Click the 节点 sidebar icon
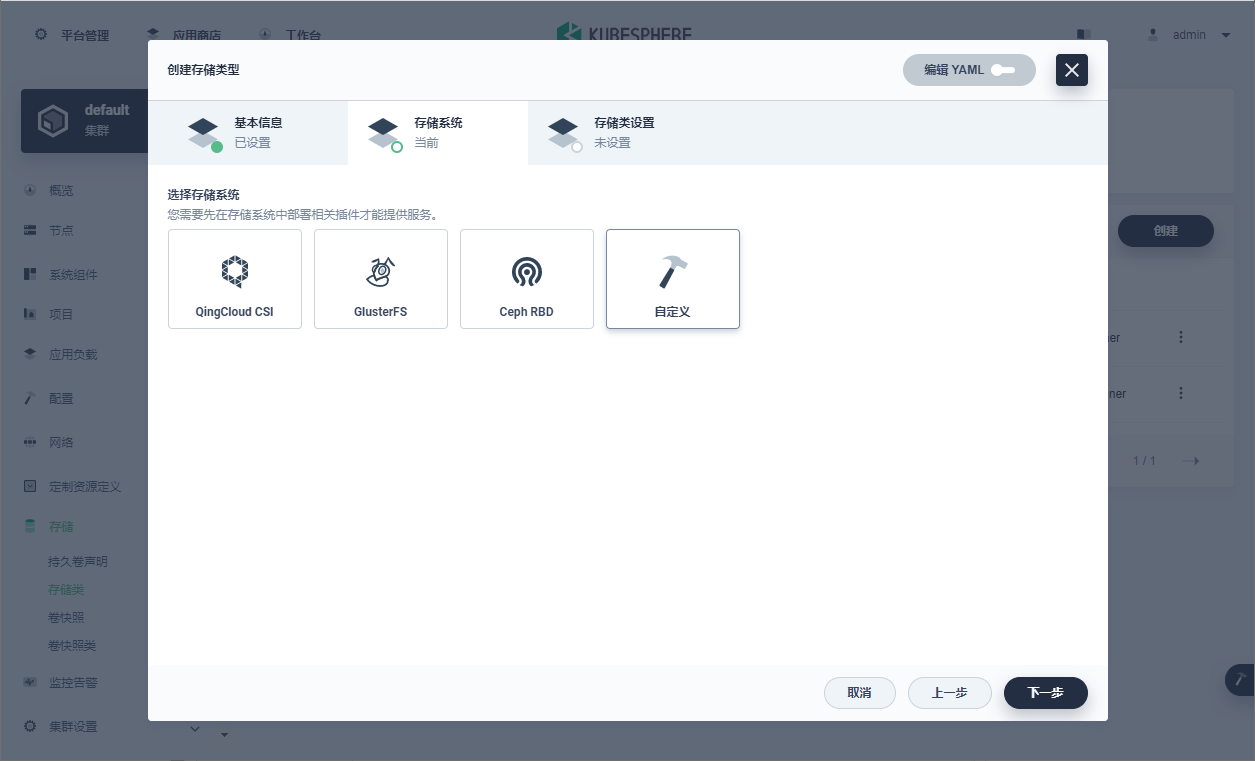Image resolution: width=1255 pixels, height=761 pixels. (x=30, y=230)
